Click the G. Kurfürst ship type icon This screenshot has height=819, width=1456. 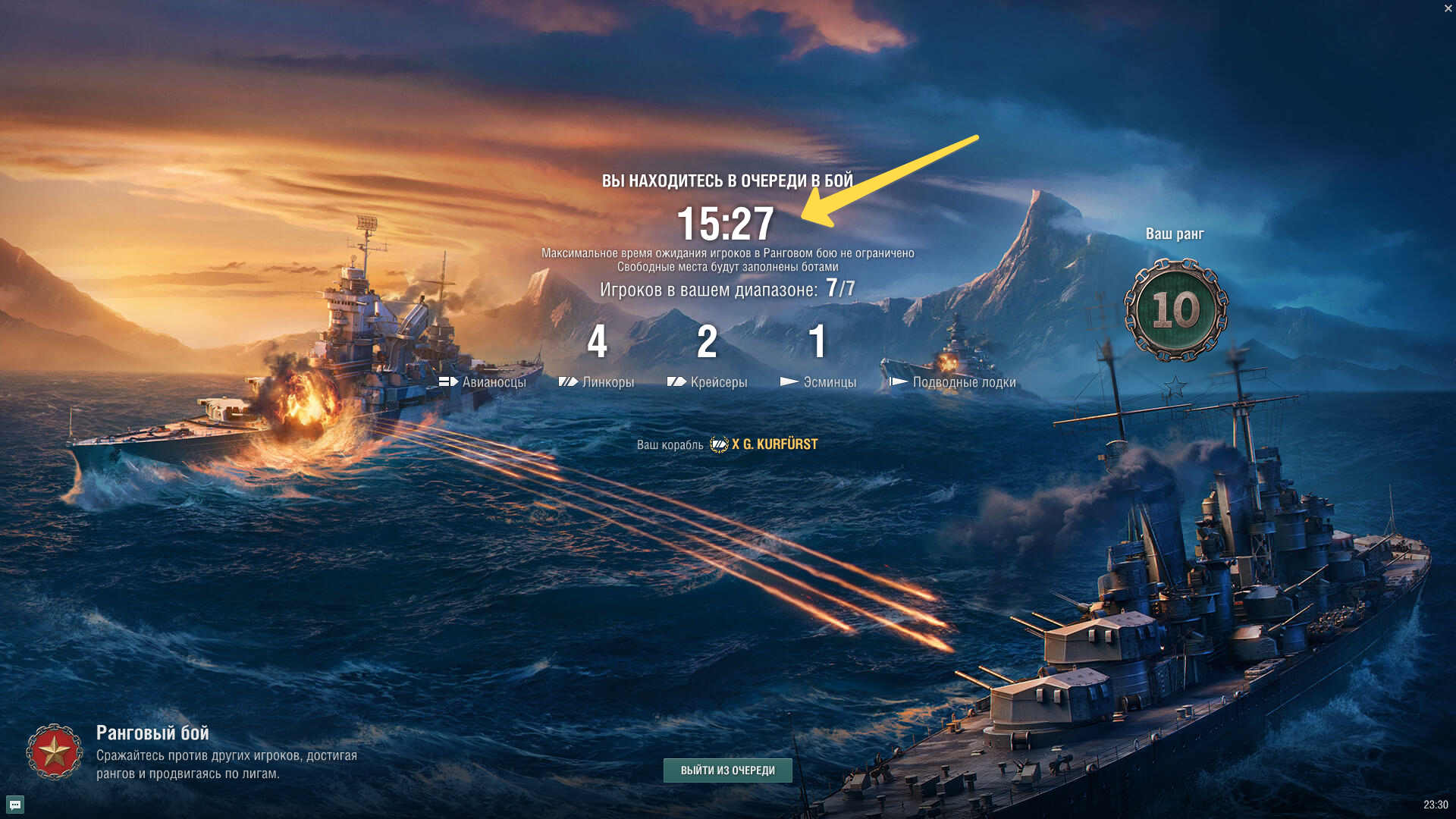[718, 444]
